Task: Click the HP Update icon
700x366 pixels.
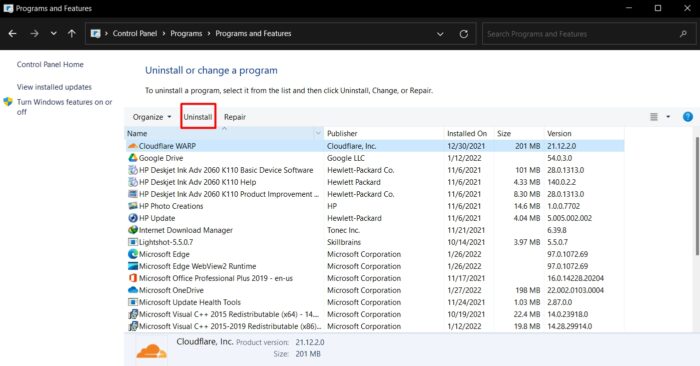Action: pos(133,218)
